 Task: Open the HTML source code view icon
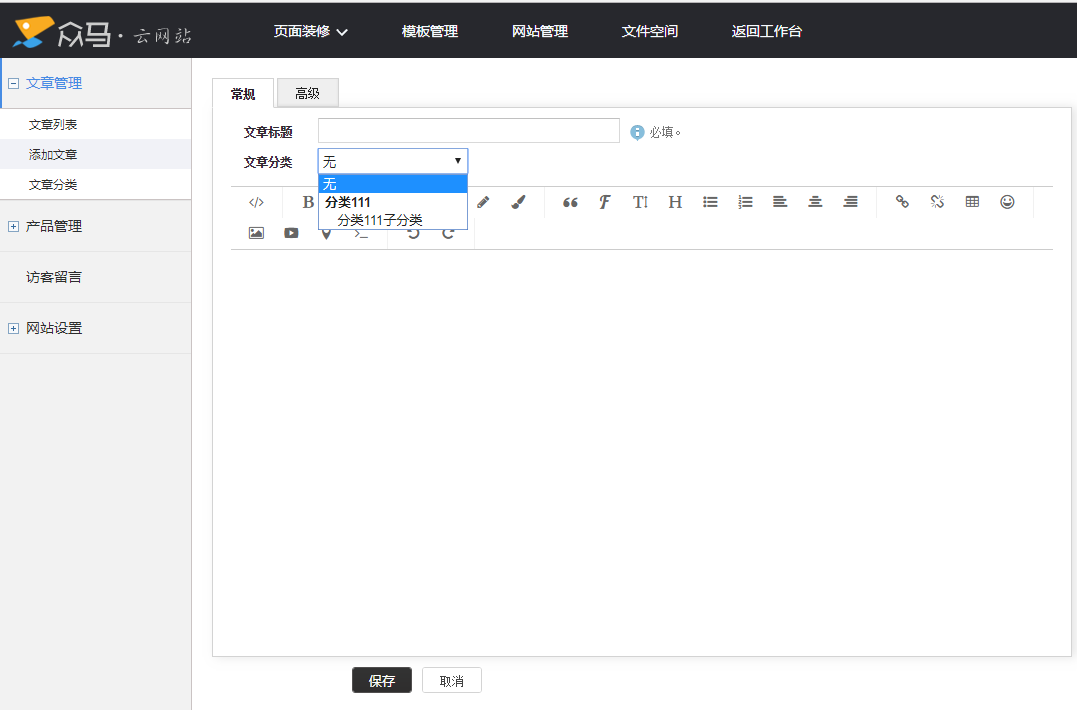256,202
